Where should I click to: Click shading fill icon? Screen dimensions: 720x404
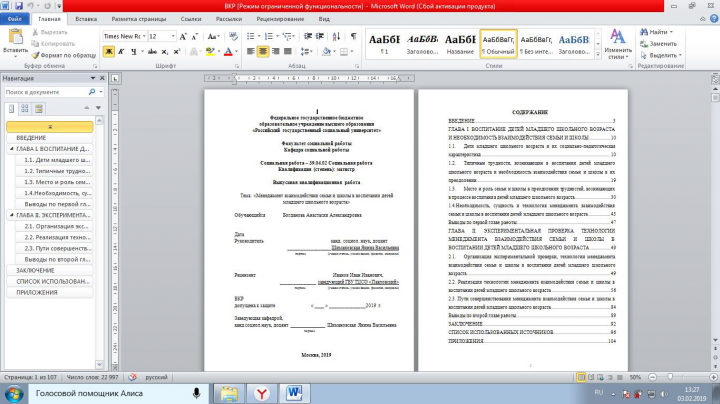(326, 51)
